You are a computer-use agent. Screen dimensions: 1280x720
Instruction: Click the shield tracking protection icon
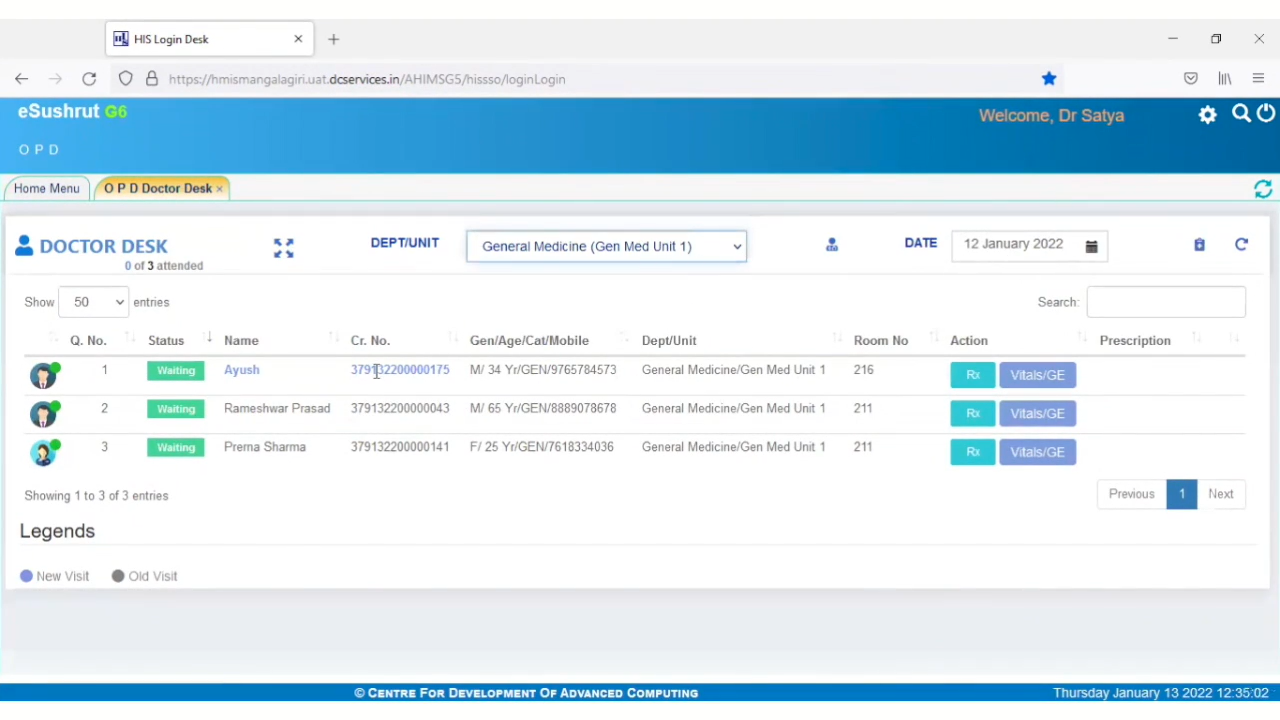pos(126,79)
